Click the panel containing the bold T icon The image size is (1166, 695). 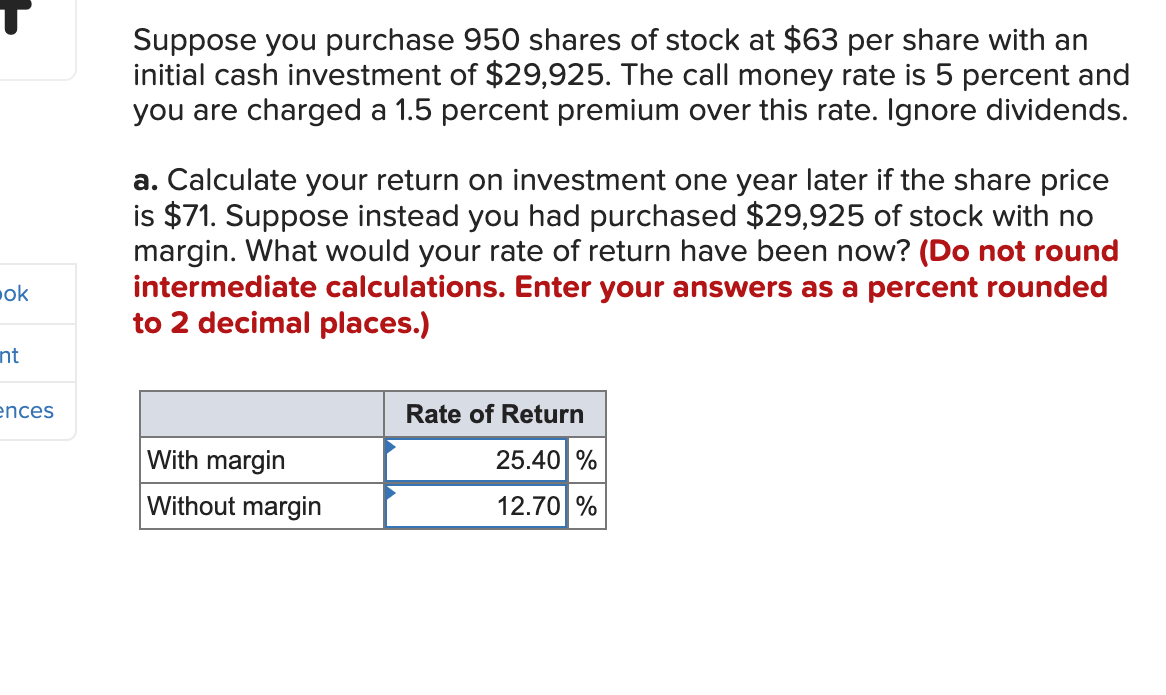[x=38, y=40]
